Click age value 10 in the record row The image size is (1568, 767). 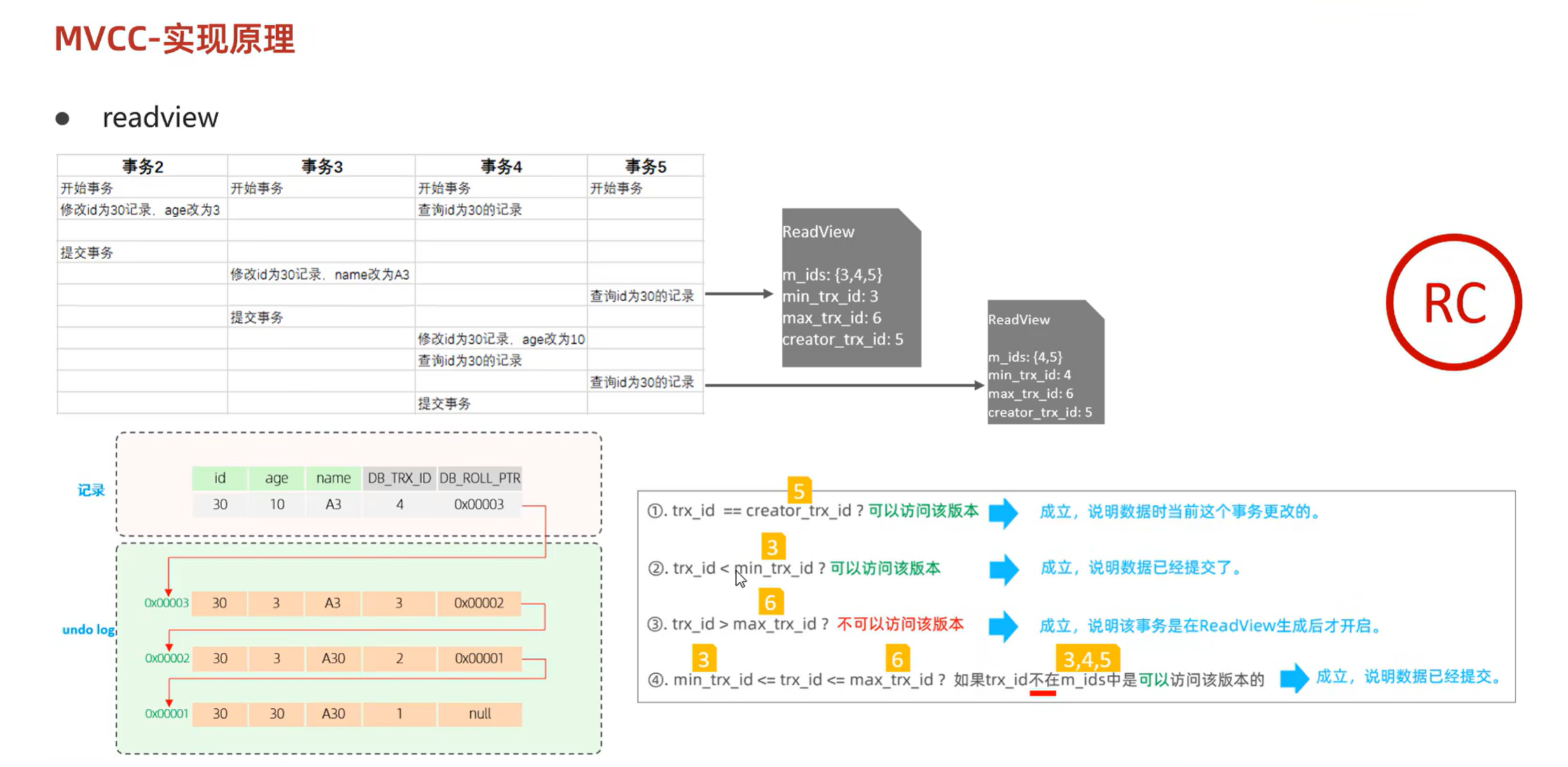(277, 504)
